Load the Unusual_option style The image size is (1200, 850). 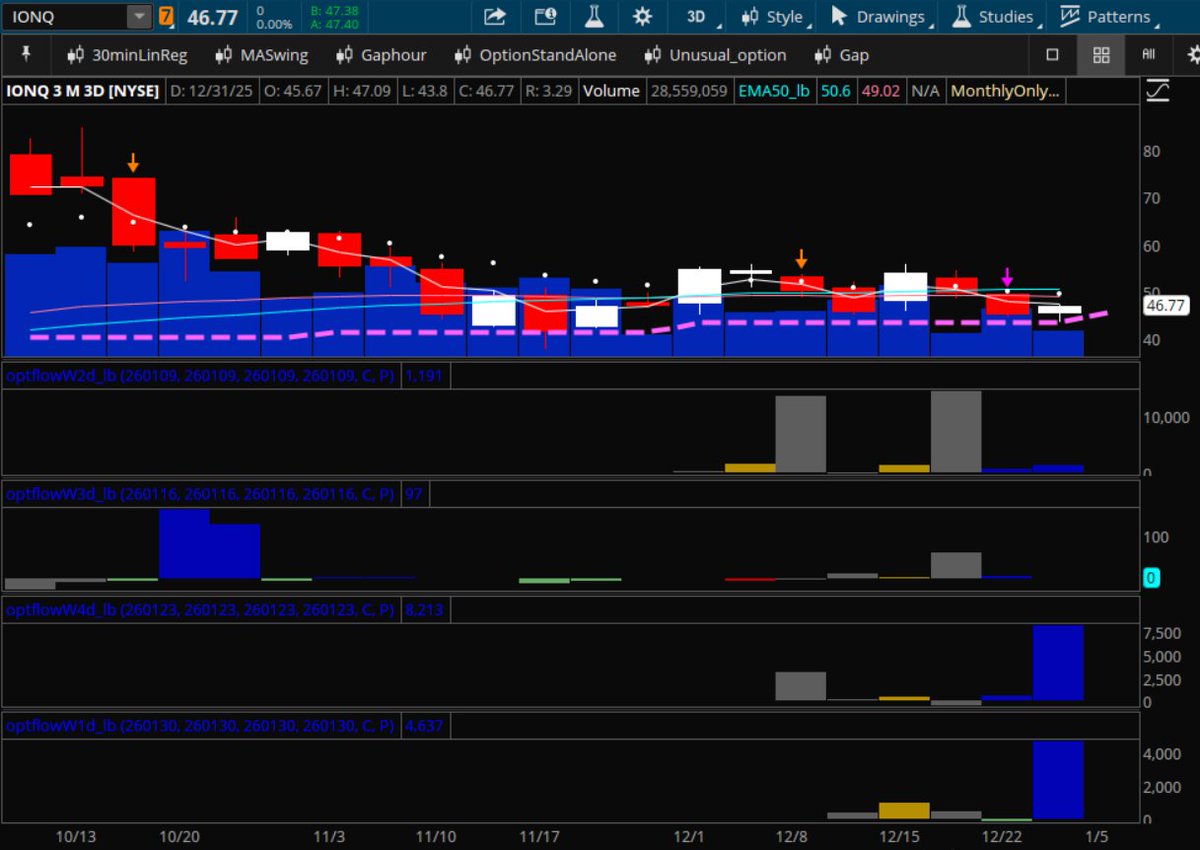[728, 55]
